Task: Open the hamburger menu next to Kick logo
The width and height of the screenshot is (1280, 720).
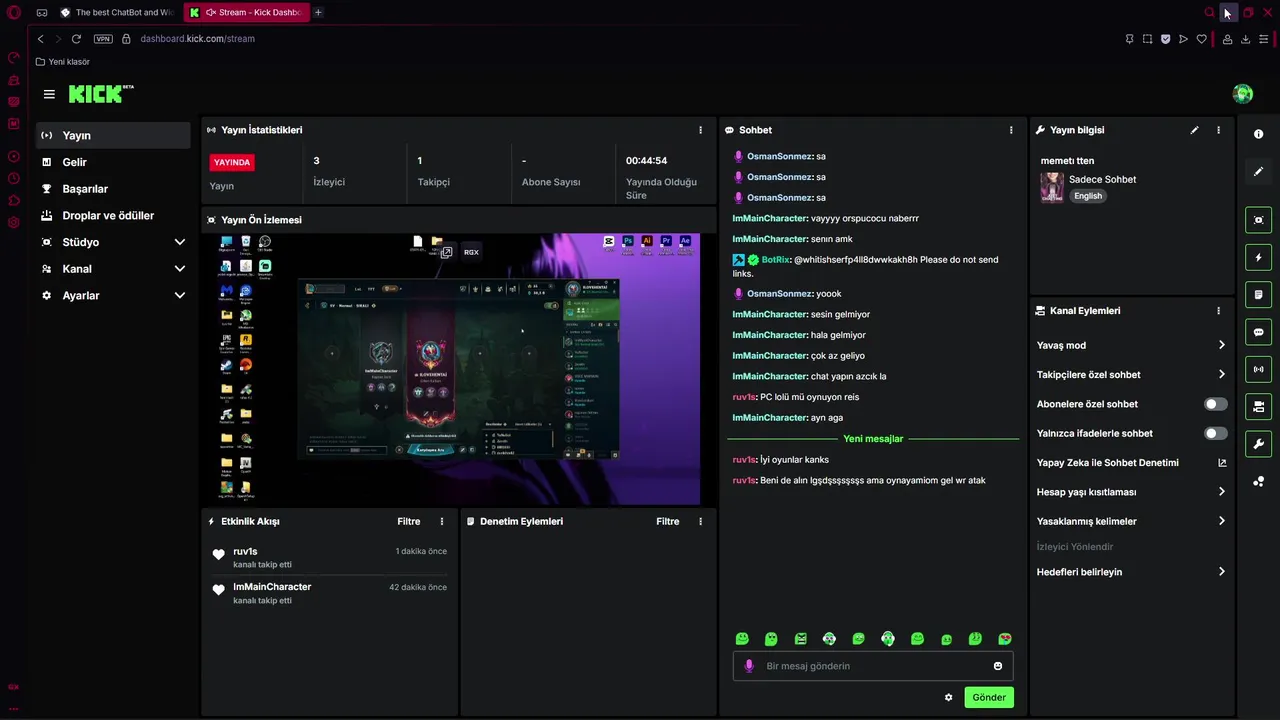Action: 49,94
